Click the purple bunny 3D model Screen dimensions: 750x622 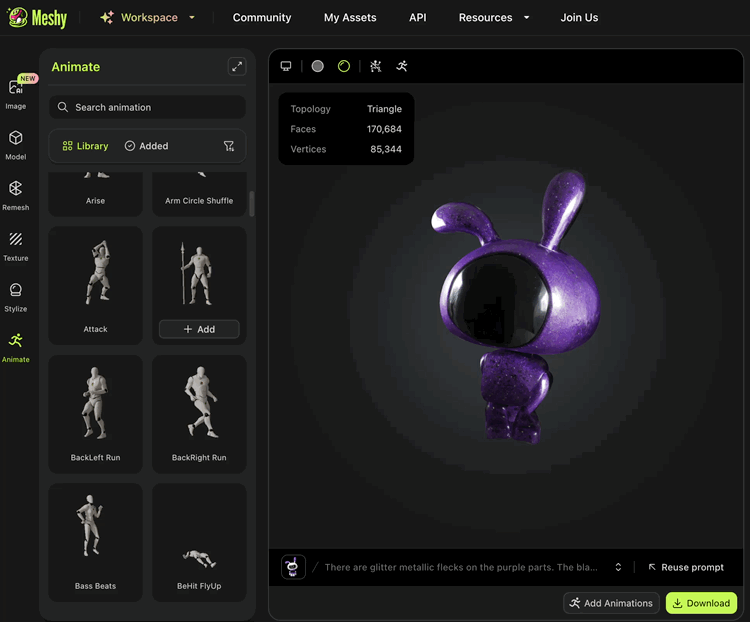click(517, 306)
